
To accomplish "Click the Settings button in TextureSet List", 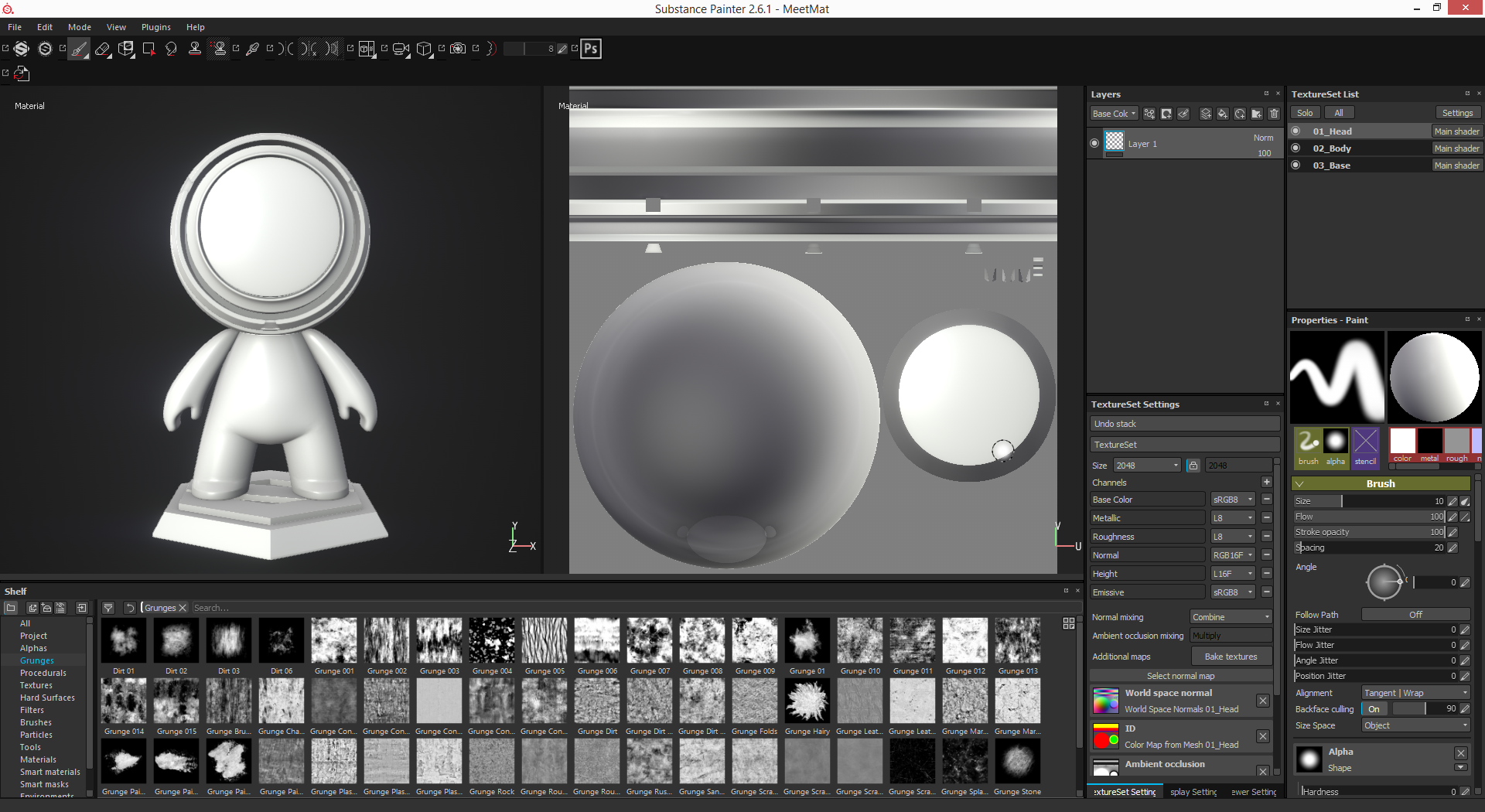I will pyautogui.click(x=1457, y=113).
